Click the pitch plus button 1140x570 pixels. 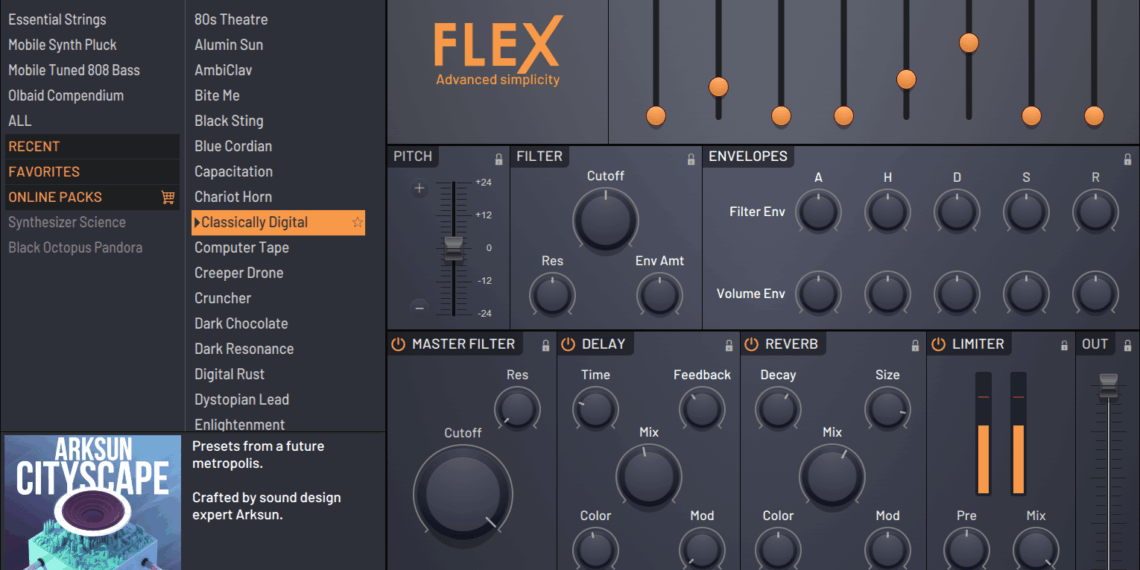point(420,189)
